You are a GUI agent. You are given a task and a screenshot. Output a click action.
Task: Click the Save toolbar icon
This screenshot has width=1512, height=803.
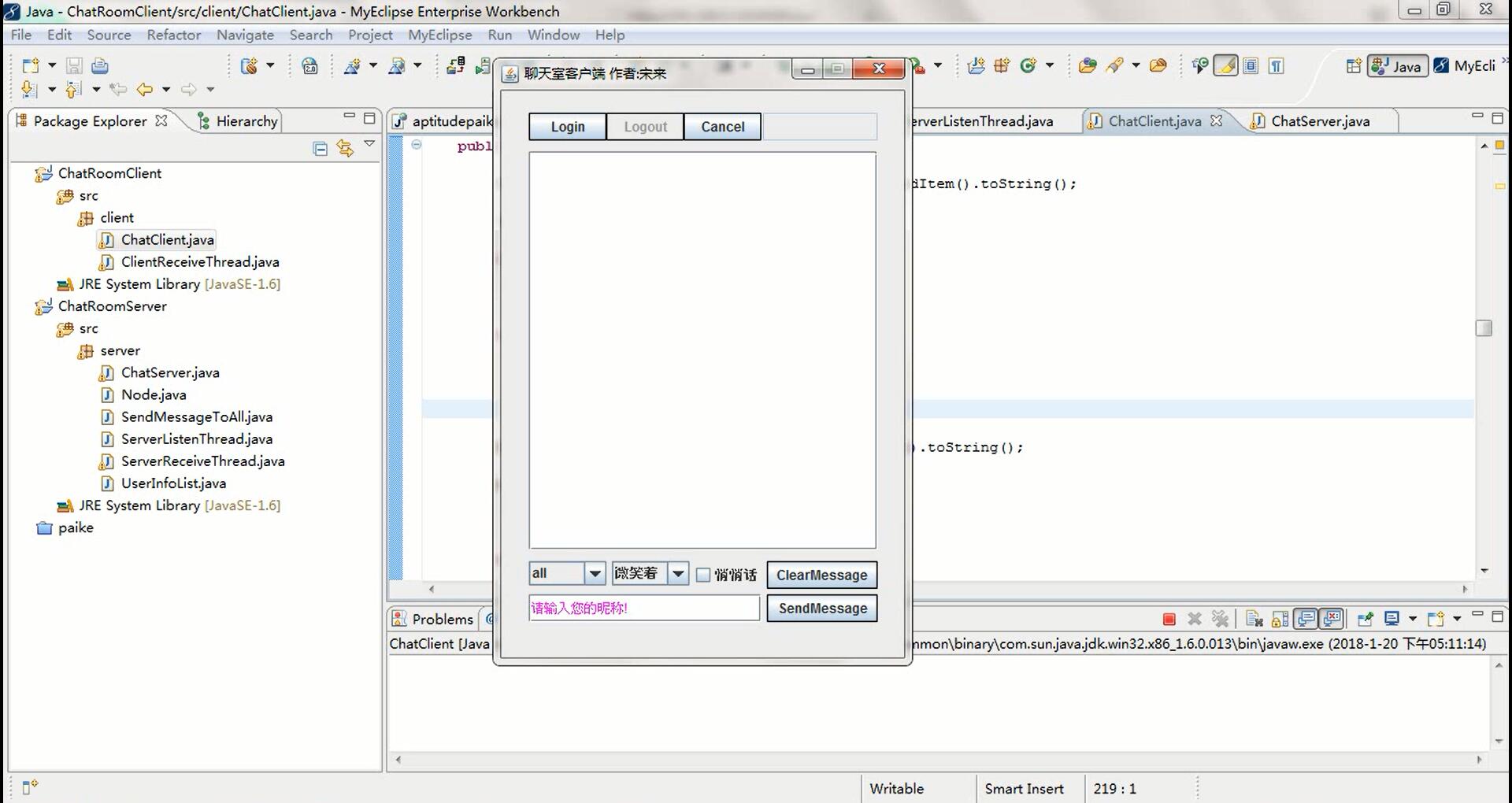point(74,66)
